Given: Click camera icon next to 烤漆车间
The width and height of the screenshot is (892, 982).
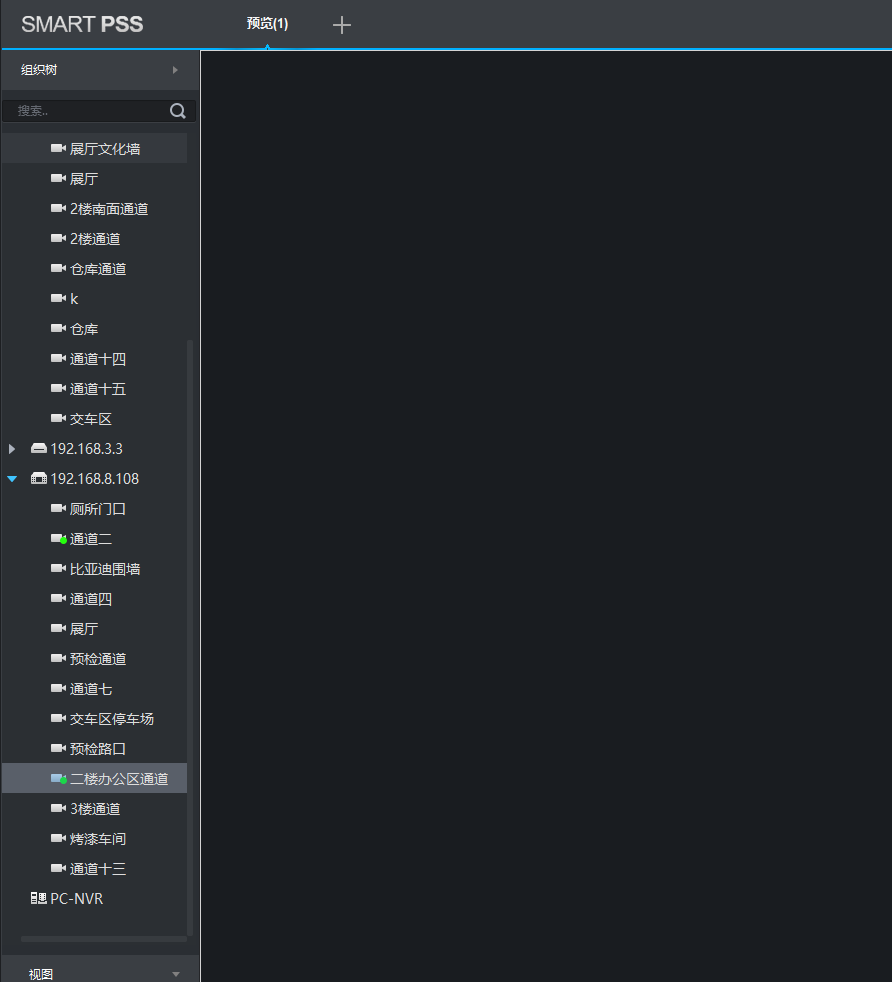Looking at the screenshot, I should click(58, 839).
